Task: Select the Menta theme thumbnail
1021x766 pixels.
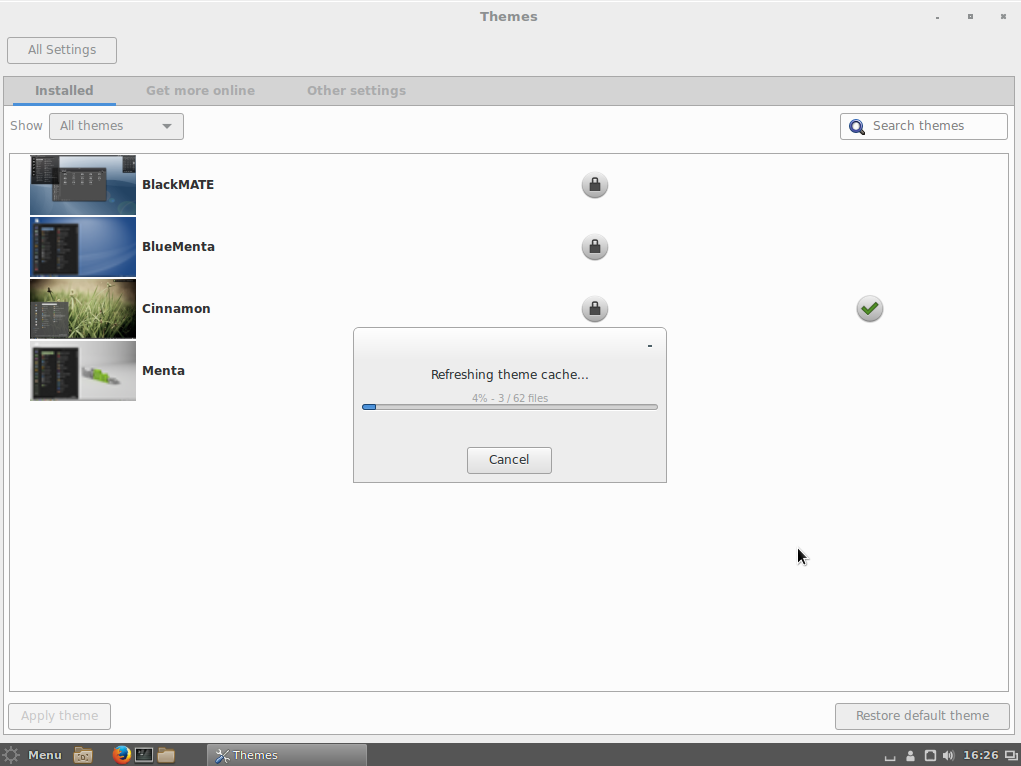Action: pyautogui.click(x=83, y=371)
